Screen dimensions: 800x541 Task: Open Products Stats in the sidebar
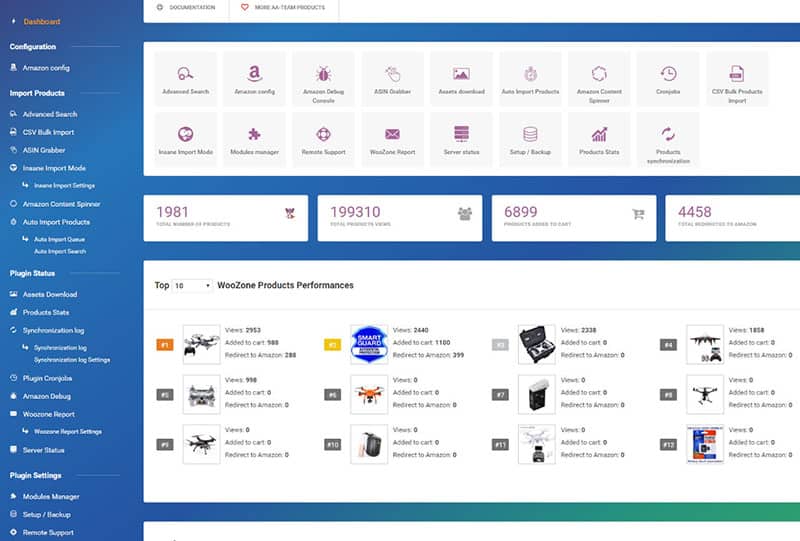click(46, 312)
